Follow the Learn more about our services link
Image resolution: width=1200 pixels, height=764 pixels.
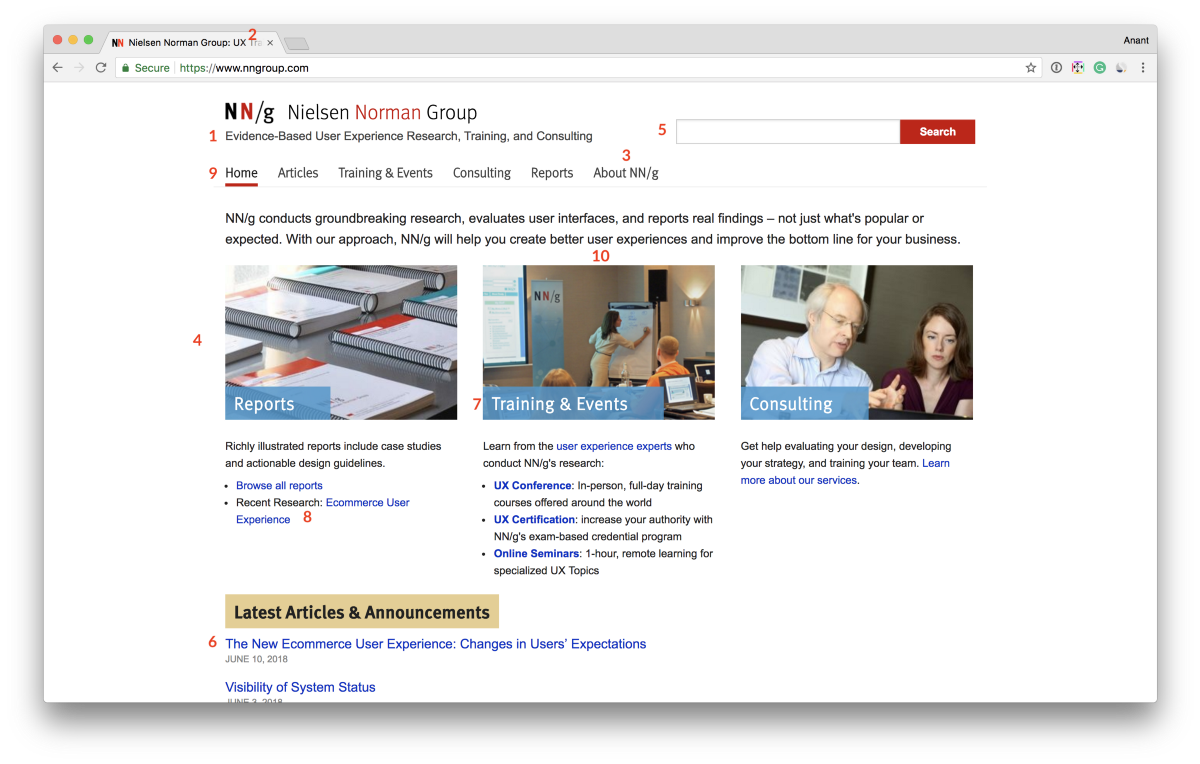click(845, 472)
